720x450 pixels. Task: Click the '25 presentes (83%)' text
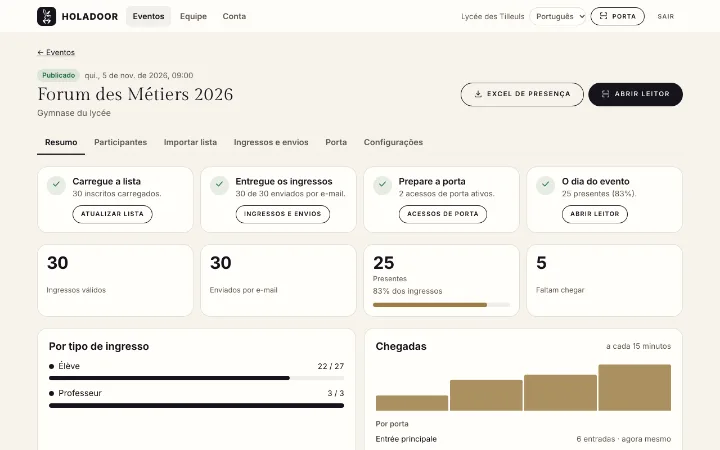click(599, 194)
